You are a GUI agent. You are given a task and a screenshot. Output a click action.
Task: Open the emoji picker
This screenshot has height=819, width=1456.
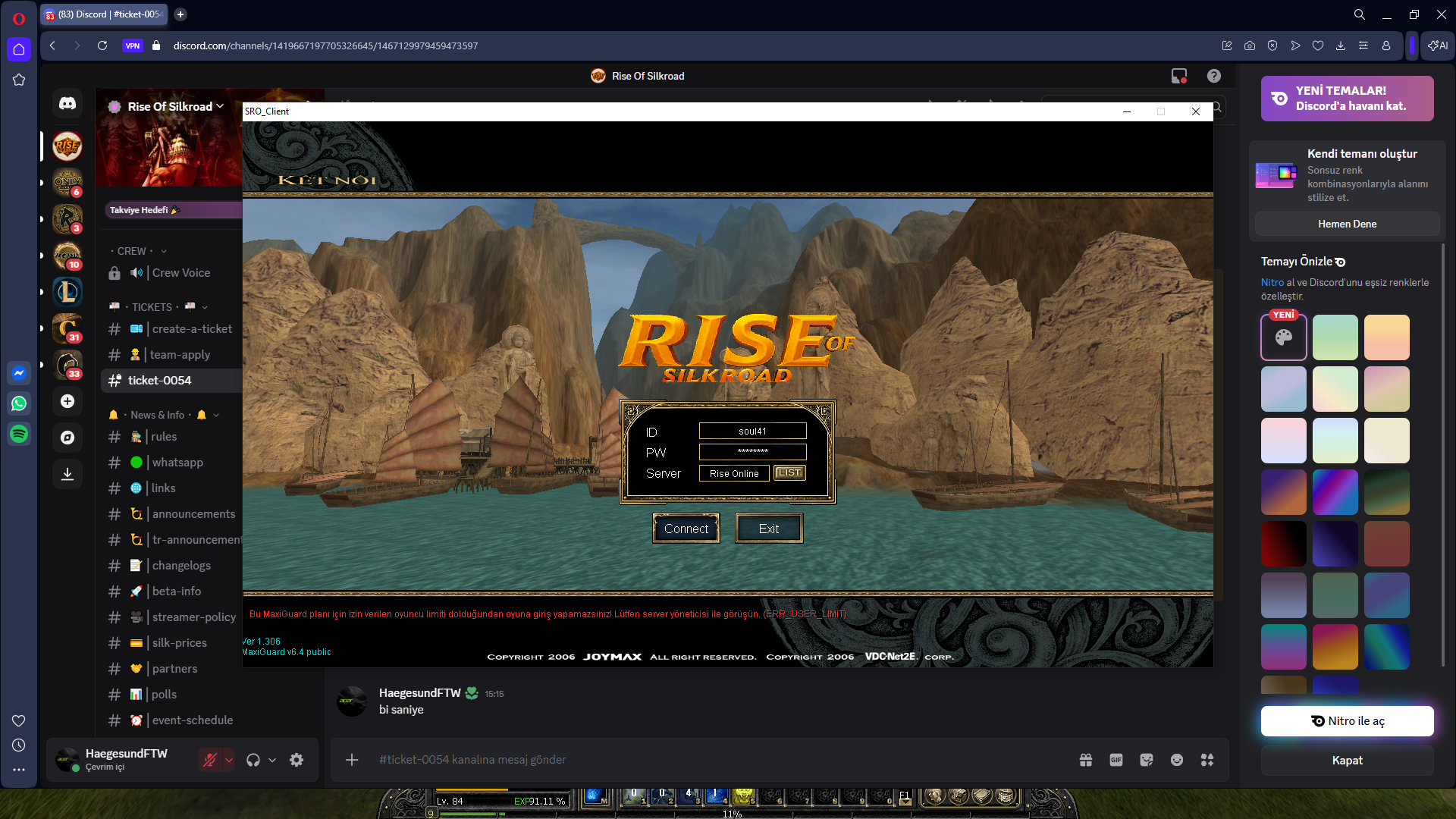pos(1177,760)
